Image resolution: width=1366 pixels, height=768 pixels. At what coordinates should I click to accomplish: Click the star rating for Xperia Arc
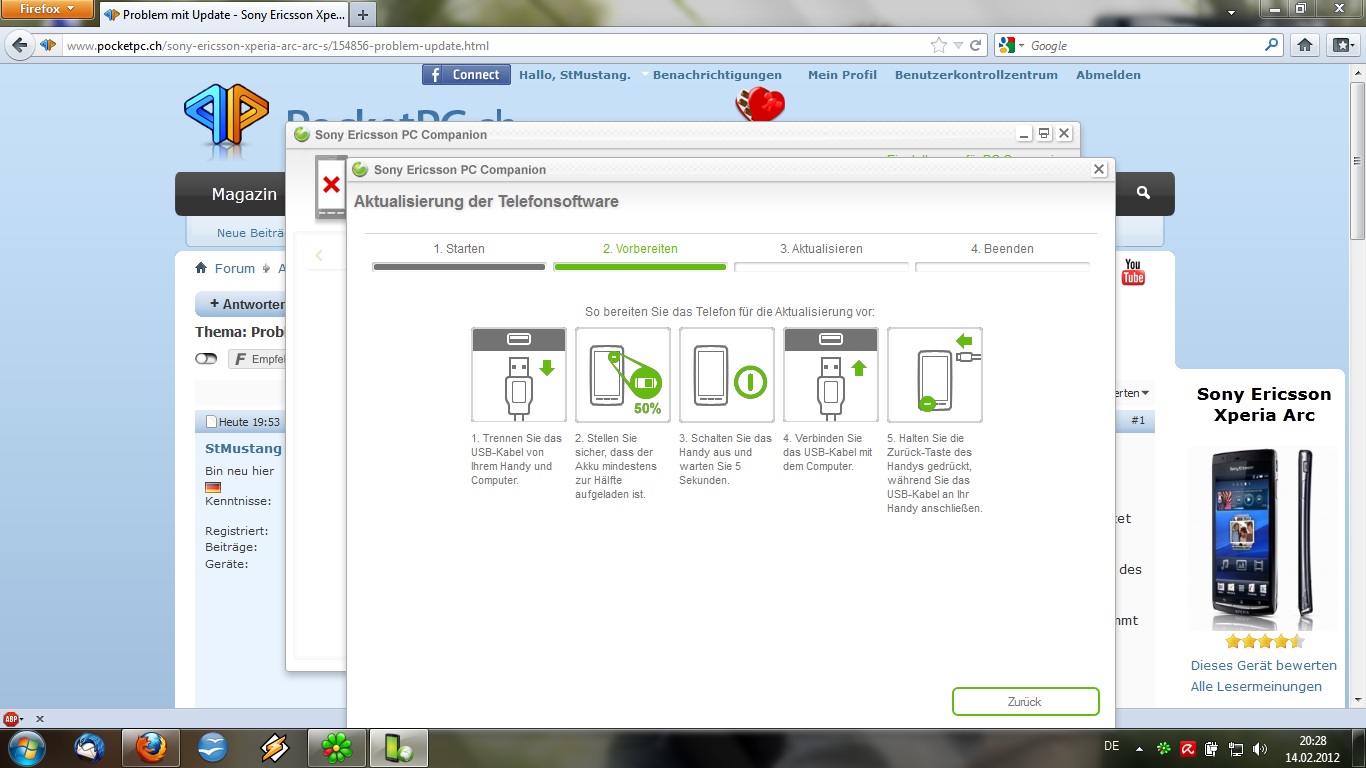coord(1264,642)
